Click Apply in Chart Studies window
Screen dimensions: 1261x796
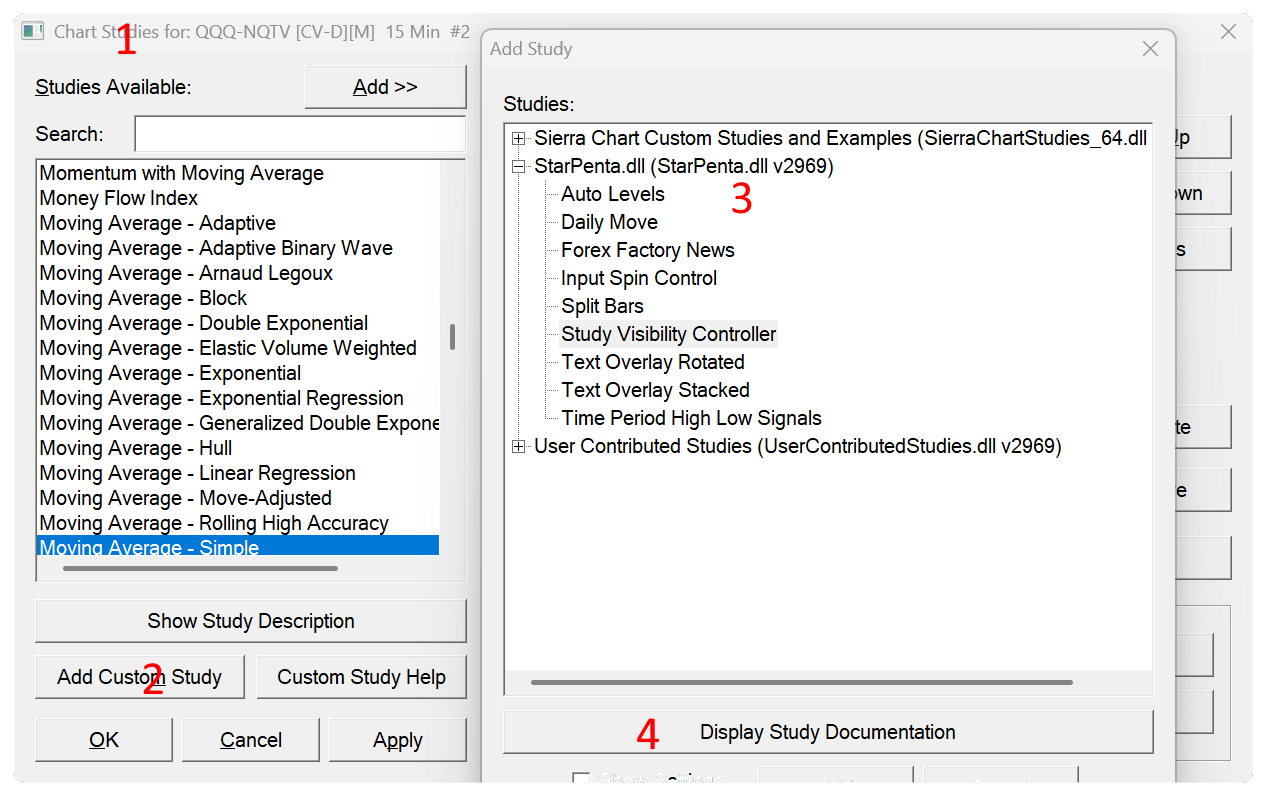[x=398, y=740]
